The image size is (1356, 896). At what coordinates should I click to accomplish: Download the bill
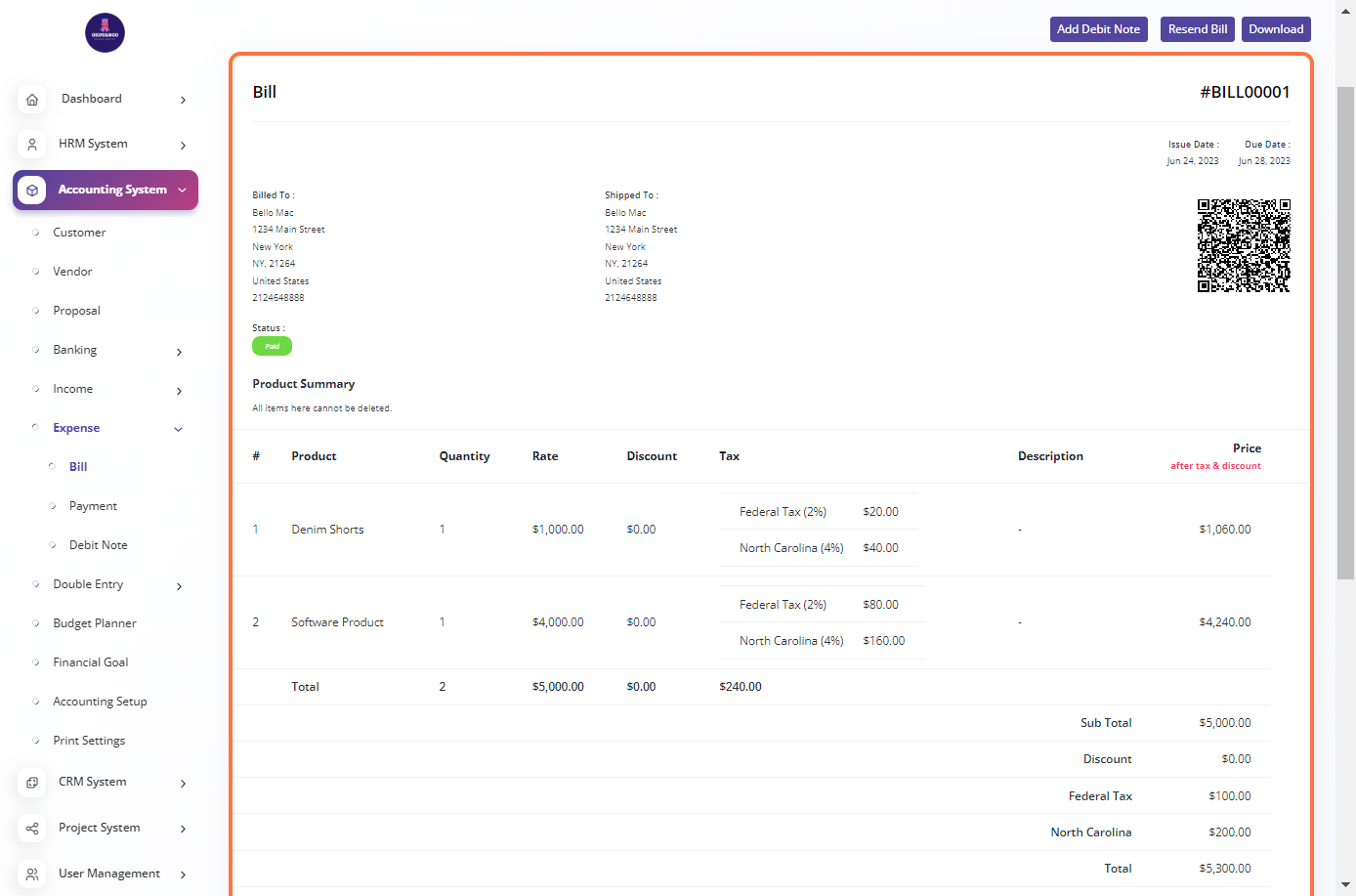coord(1276,29)
